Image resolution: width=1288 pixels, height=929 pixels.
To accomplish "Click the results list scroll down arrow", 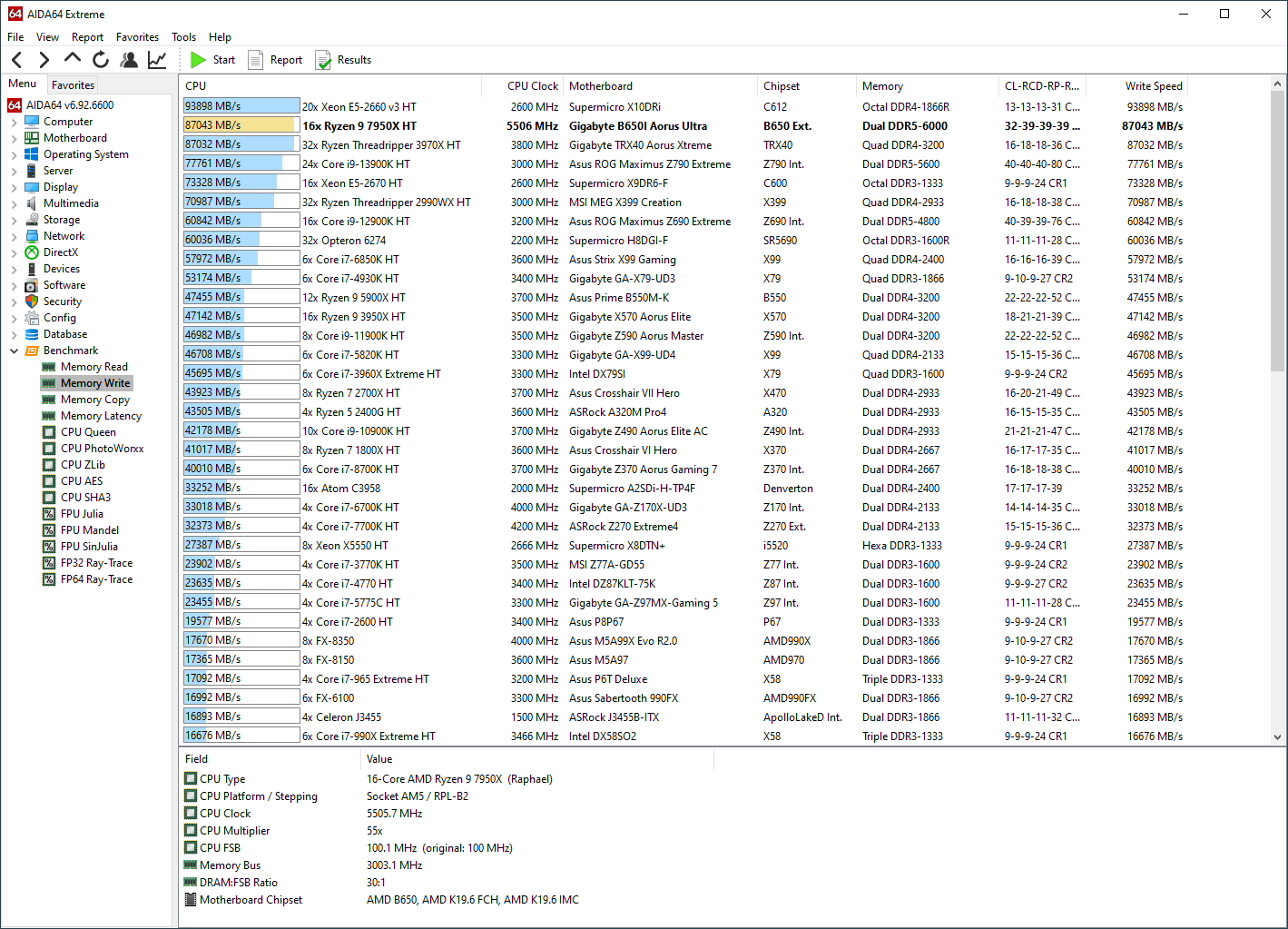I will tap(1277, 737).
